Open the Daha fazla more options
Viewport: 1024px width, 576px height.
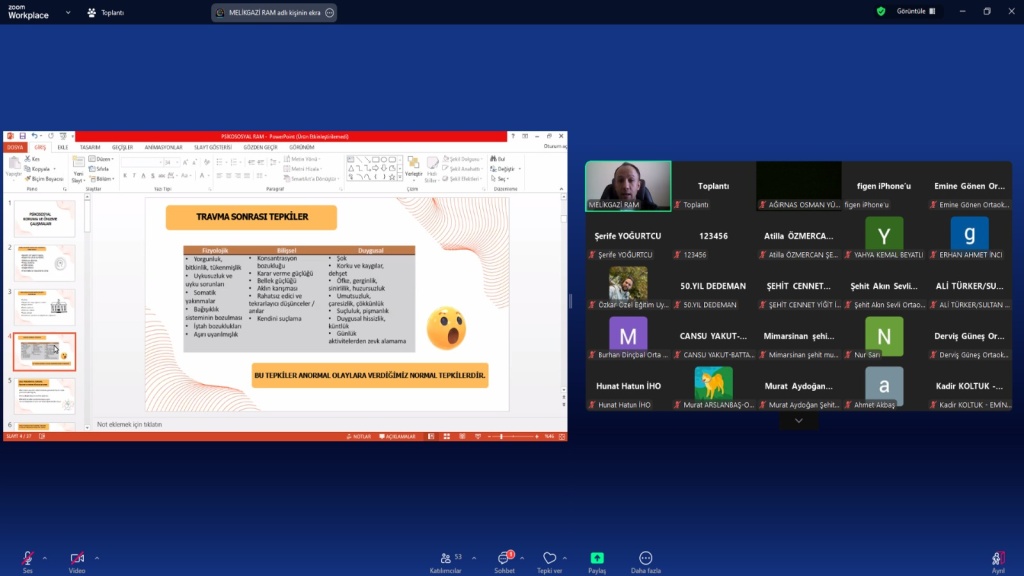click(645, 558)
